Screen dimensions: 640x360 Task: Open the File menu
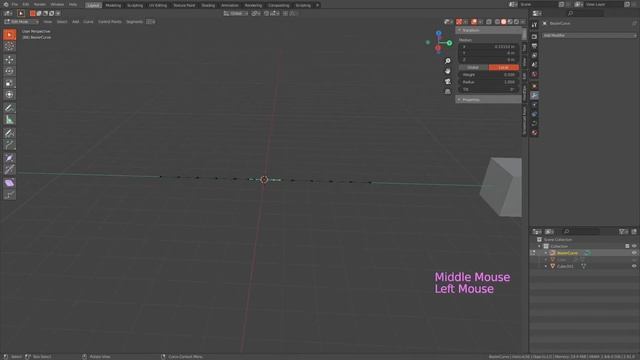pyautogui.click(x=15, y=4)
